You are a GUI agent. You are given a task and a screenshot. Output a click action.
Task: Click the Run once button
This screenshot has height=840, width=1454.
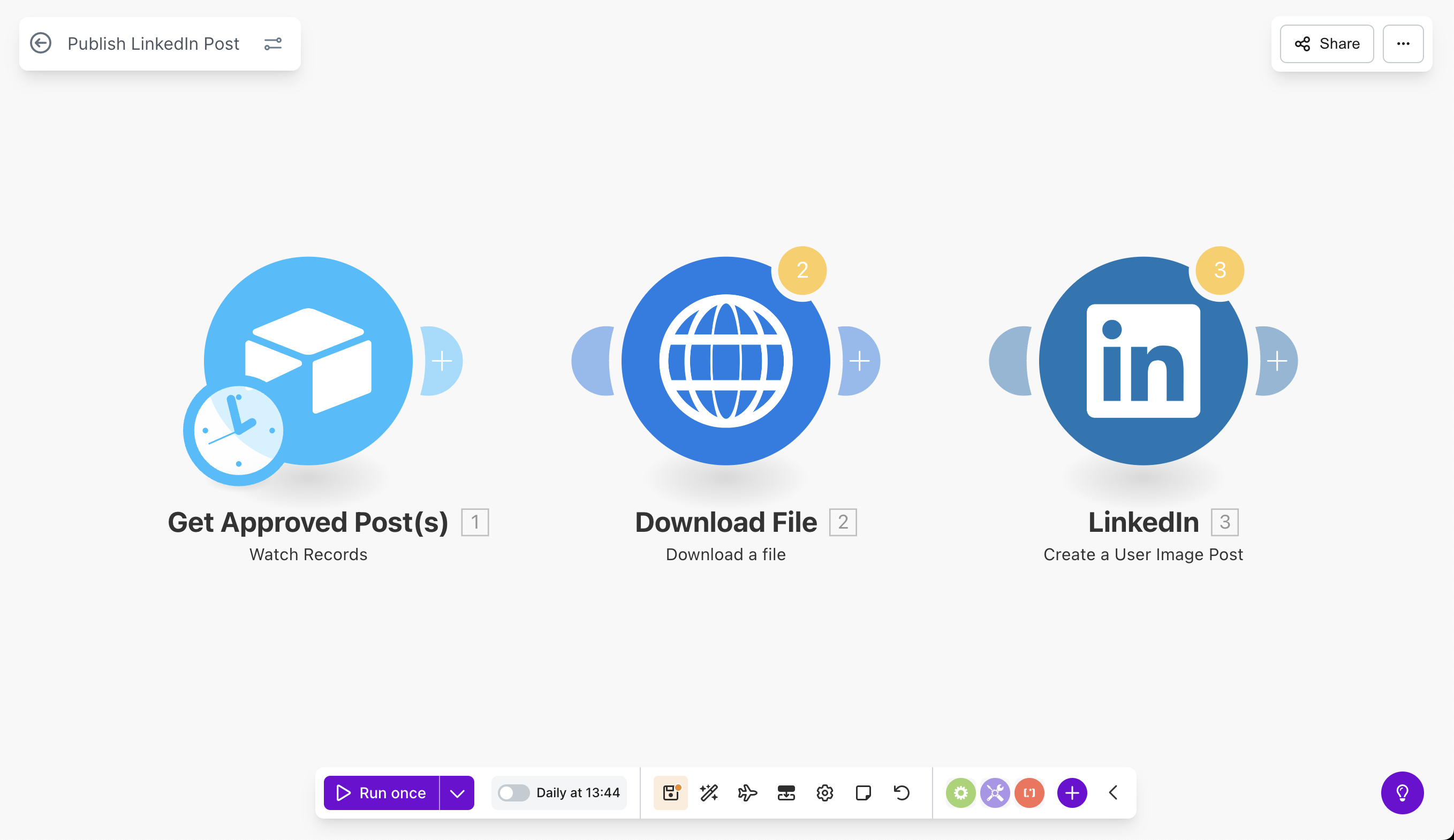381,793
